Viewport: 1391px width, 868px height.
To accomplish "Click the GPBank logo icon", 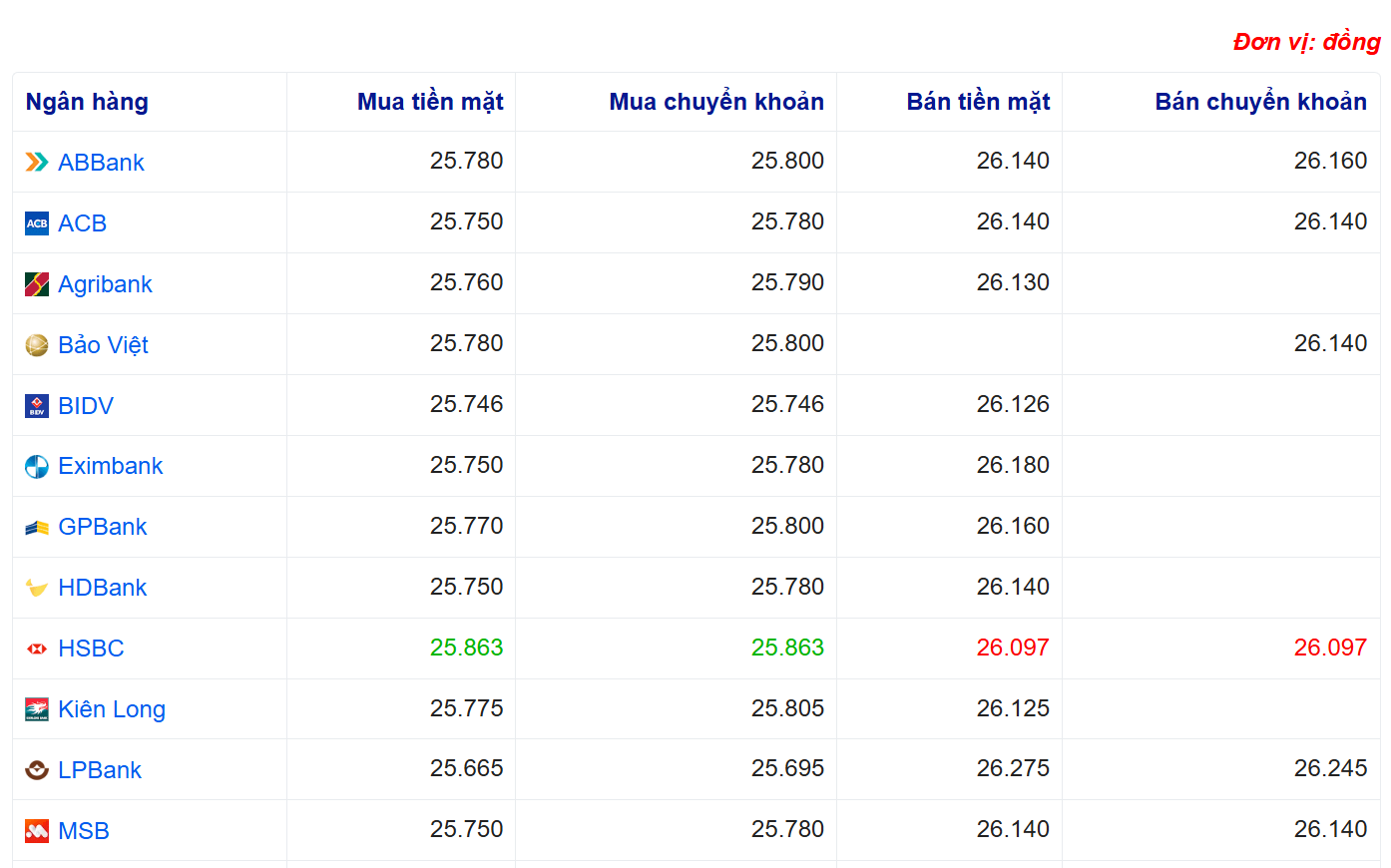I will tap(37, 528).
